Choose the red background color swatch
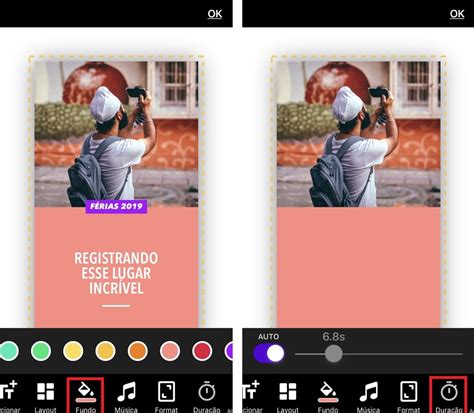Image resolution: width=474 pixels, height=413 pixels. (202, 351)
